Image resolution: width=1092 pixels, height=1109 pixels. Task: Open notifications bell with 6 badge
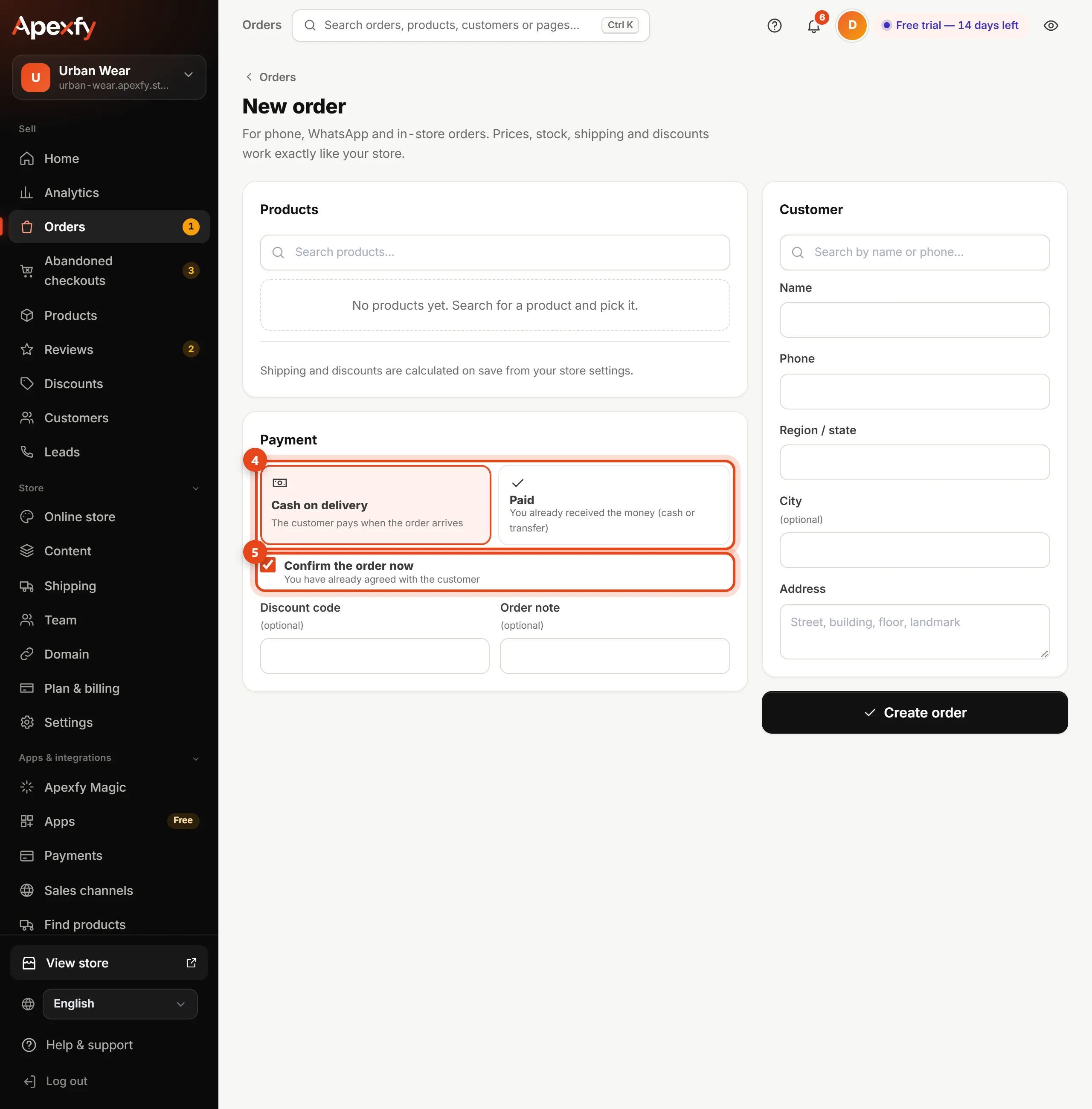pyautogui.click(x=814, y=25)
